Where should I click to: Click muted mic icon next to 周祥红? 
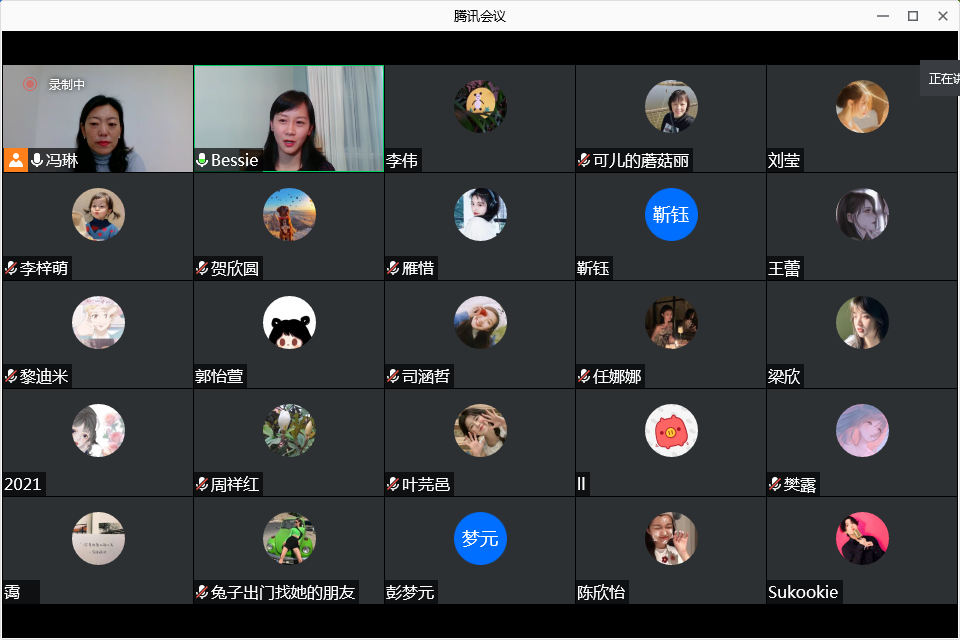(202, 485)
